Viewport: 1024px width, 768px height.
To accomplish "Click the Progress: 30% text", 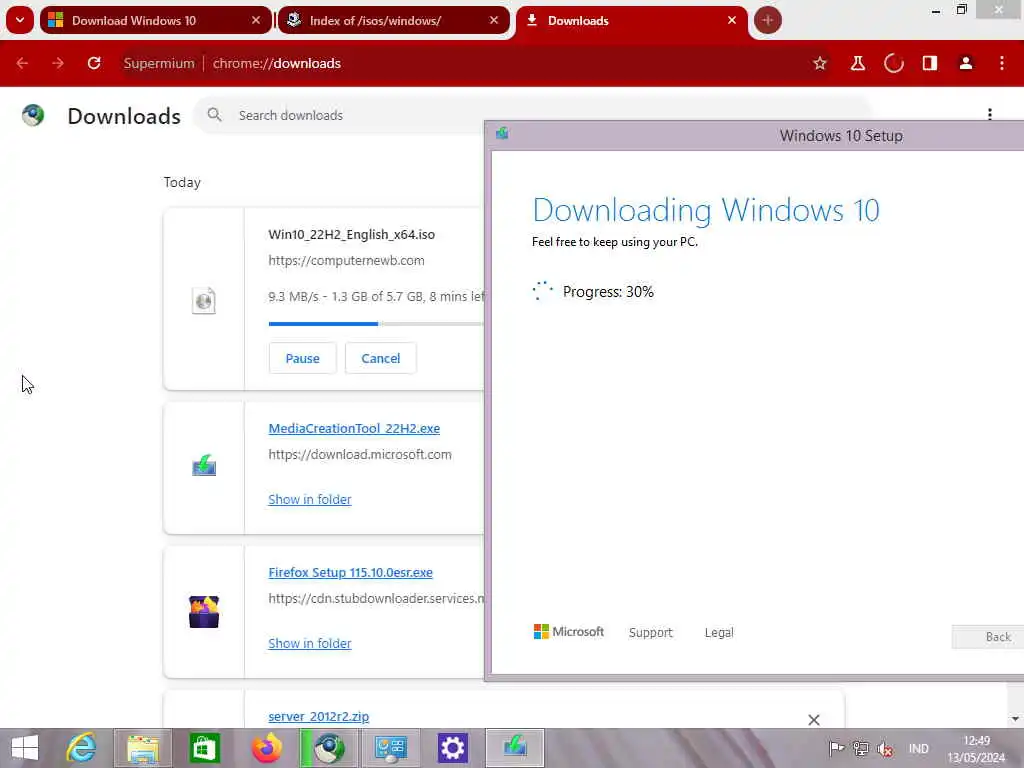I will point(608,292).
